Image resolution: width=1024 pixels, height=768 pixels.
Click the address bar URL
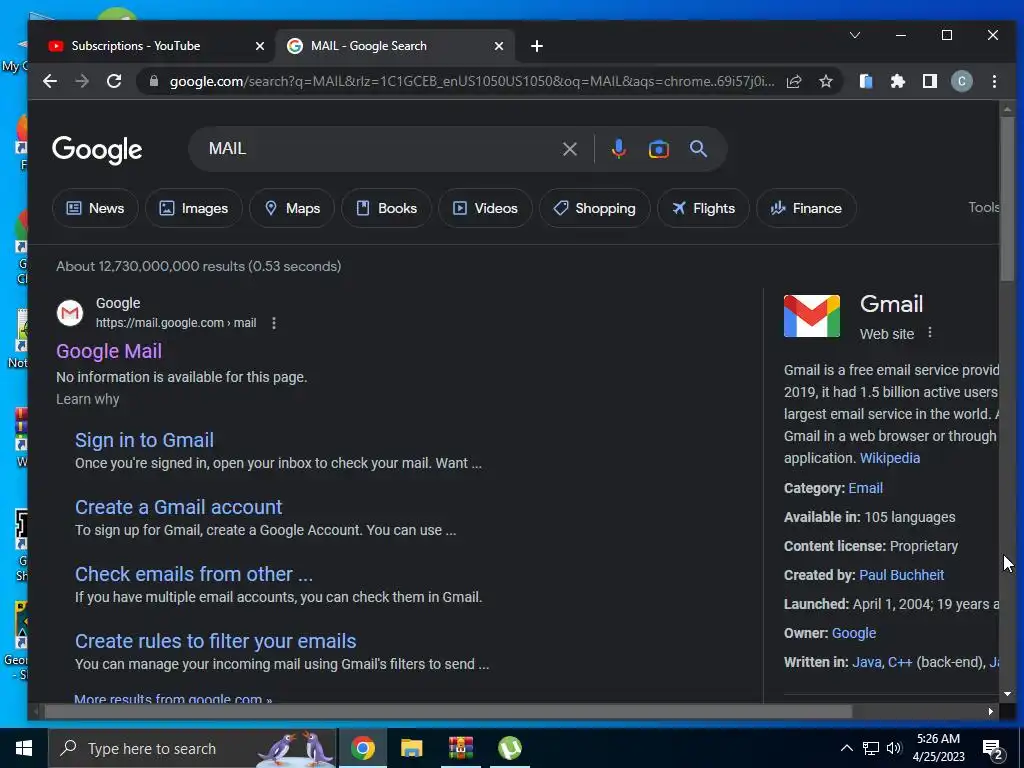pos(472,81)
